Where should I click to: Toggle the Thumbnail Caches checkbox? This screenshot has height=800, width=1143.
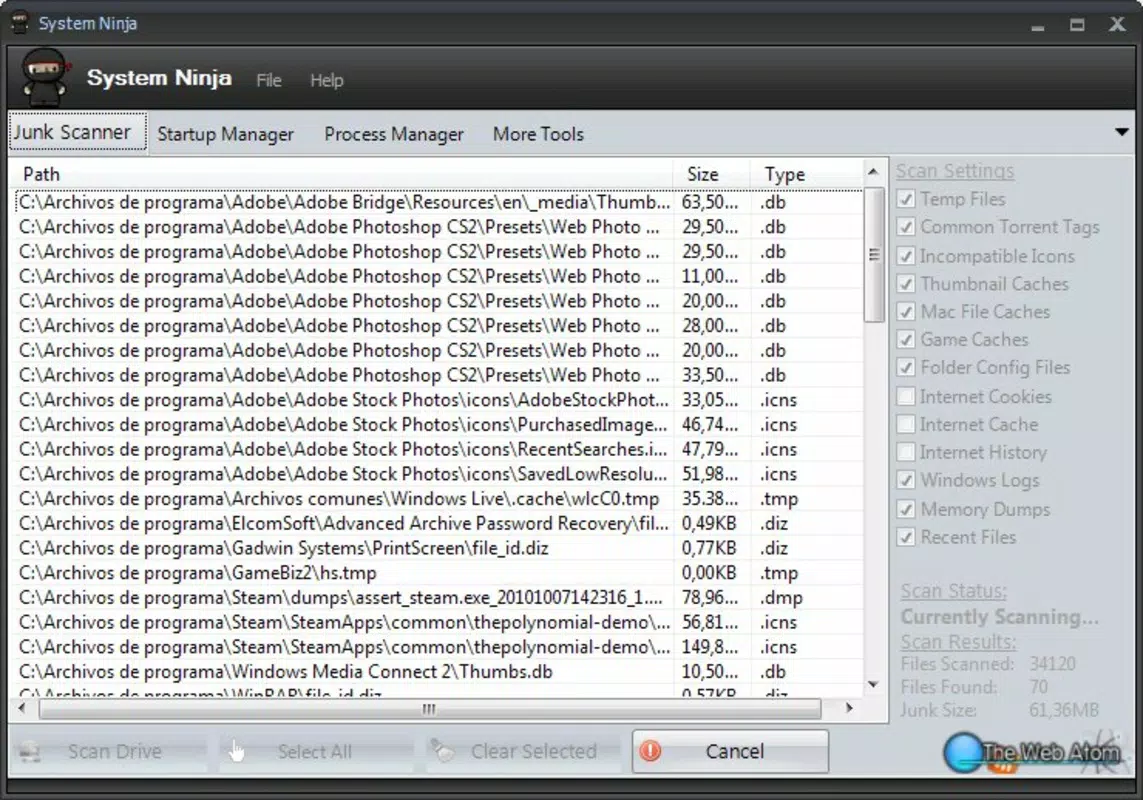click(905, 284)
